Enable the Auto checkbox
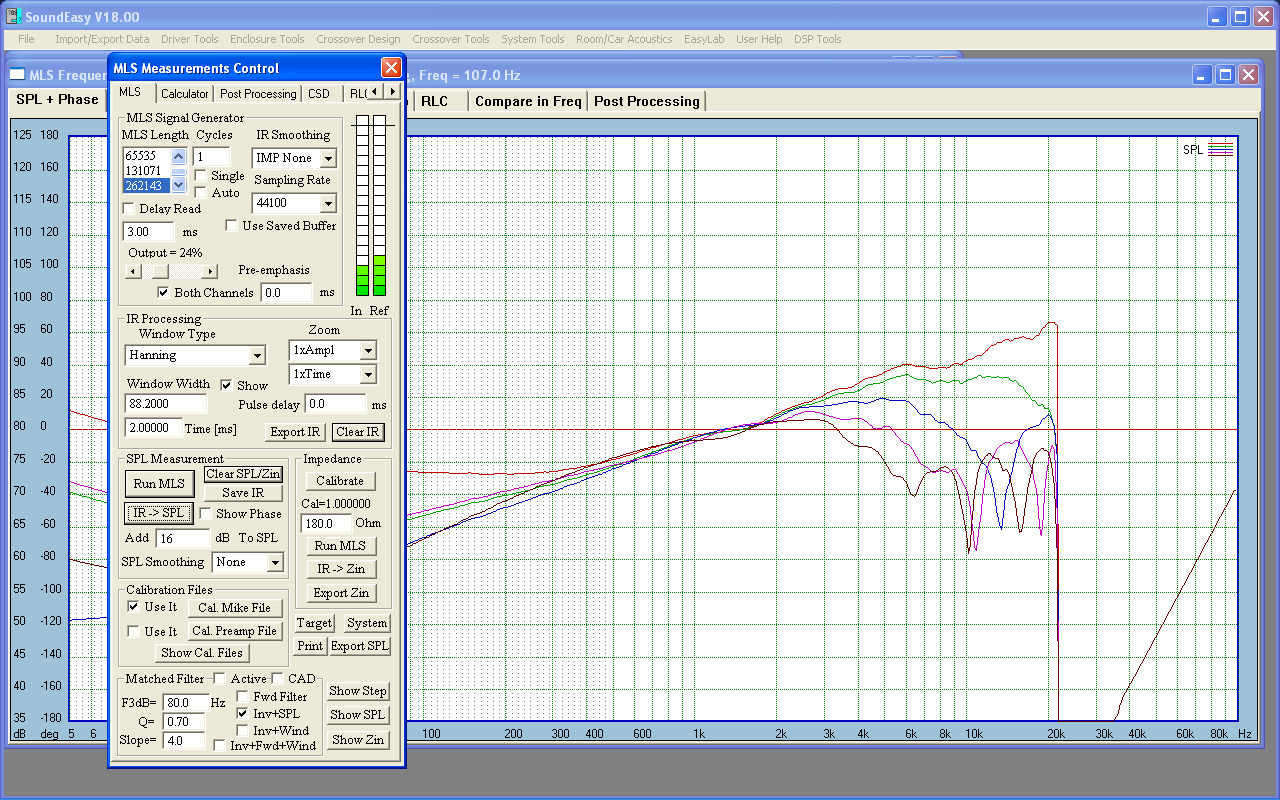 coord(201,192)
